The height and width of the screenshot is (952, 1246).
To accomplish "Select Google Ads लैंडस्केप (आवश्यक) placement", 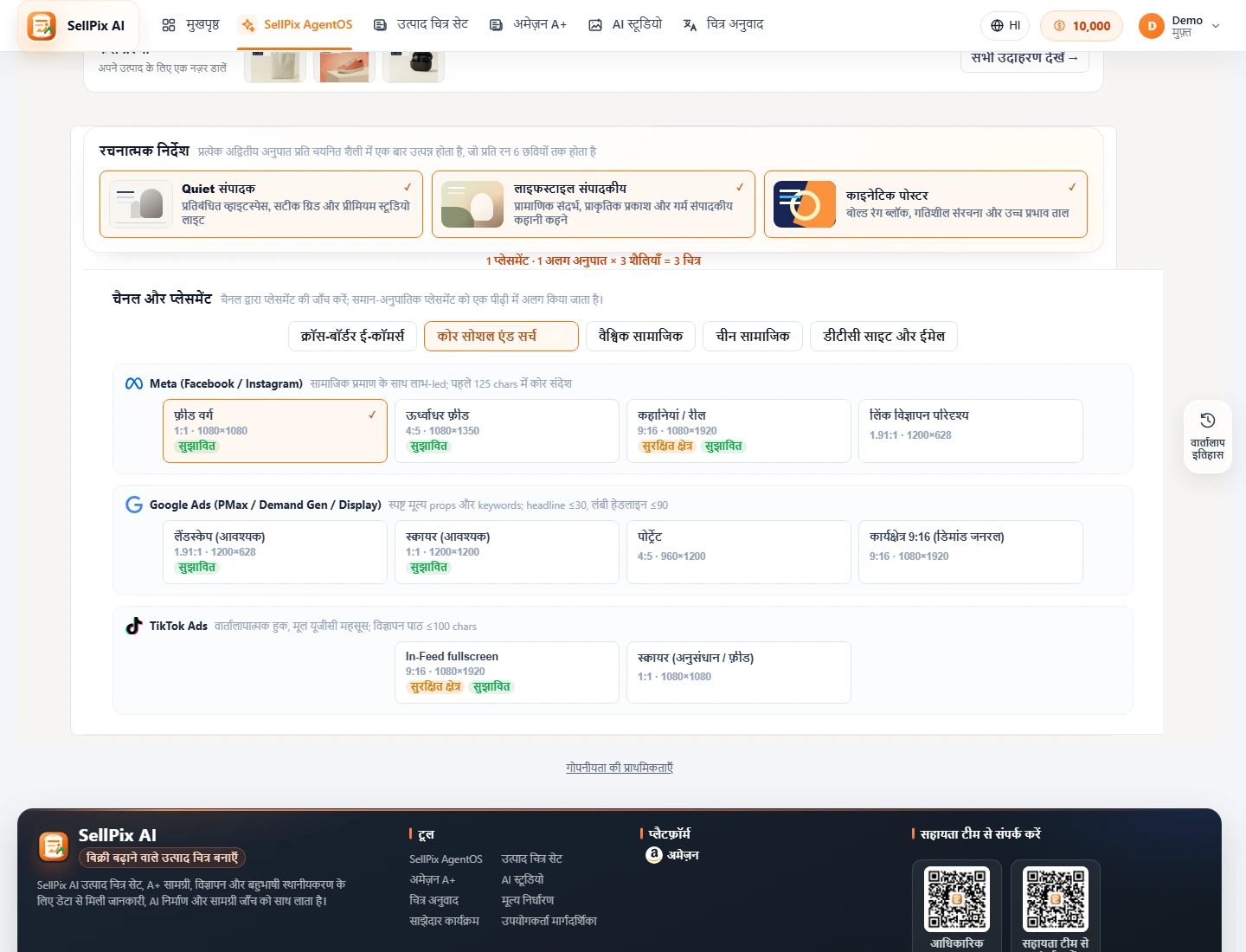I will point(275,552).
